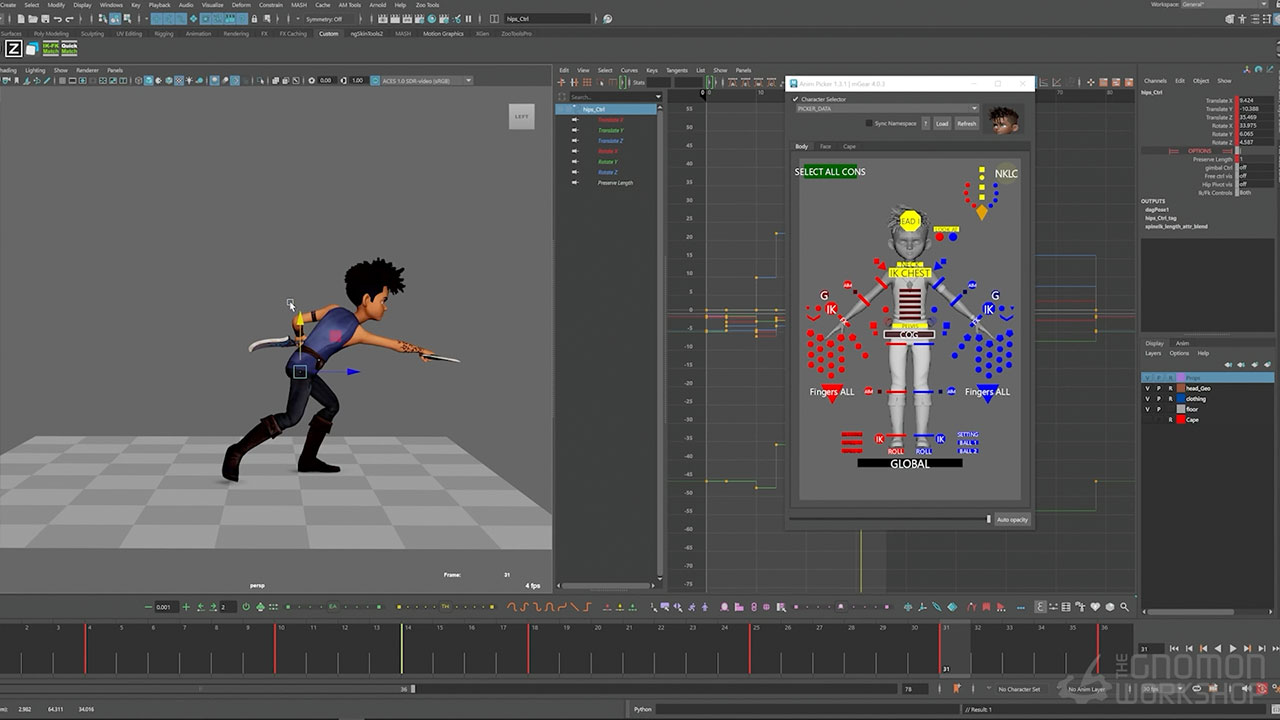Image resolution: width=1280 pixels, height=720 pixels.
Task: Select Translate Y channel in Graph Editor outliner
Action: (x=610, y=130)
